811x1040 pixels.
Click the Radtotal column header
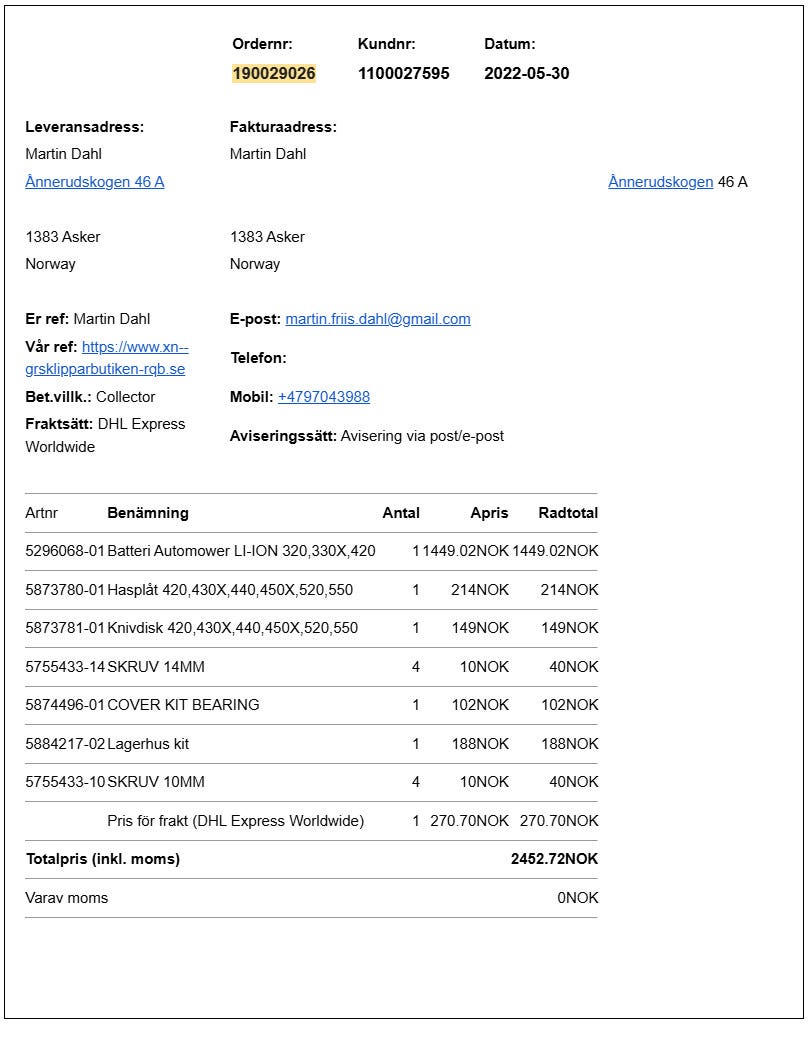click(x=568, y=513)
